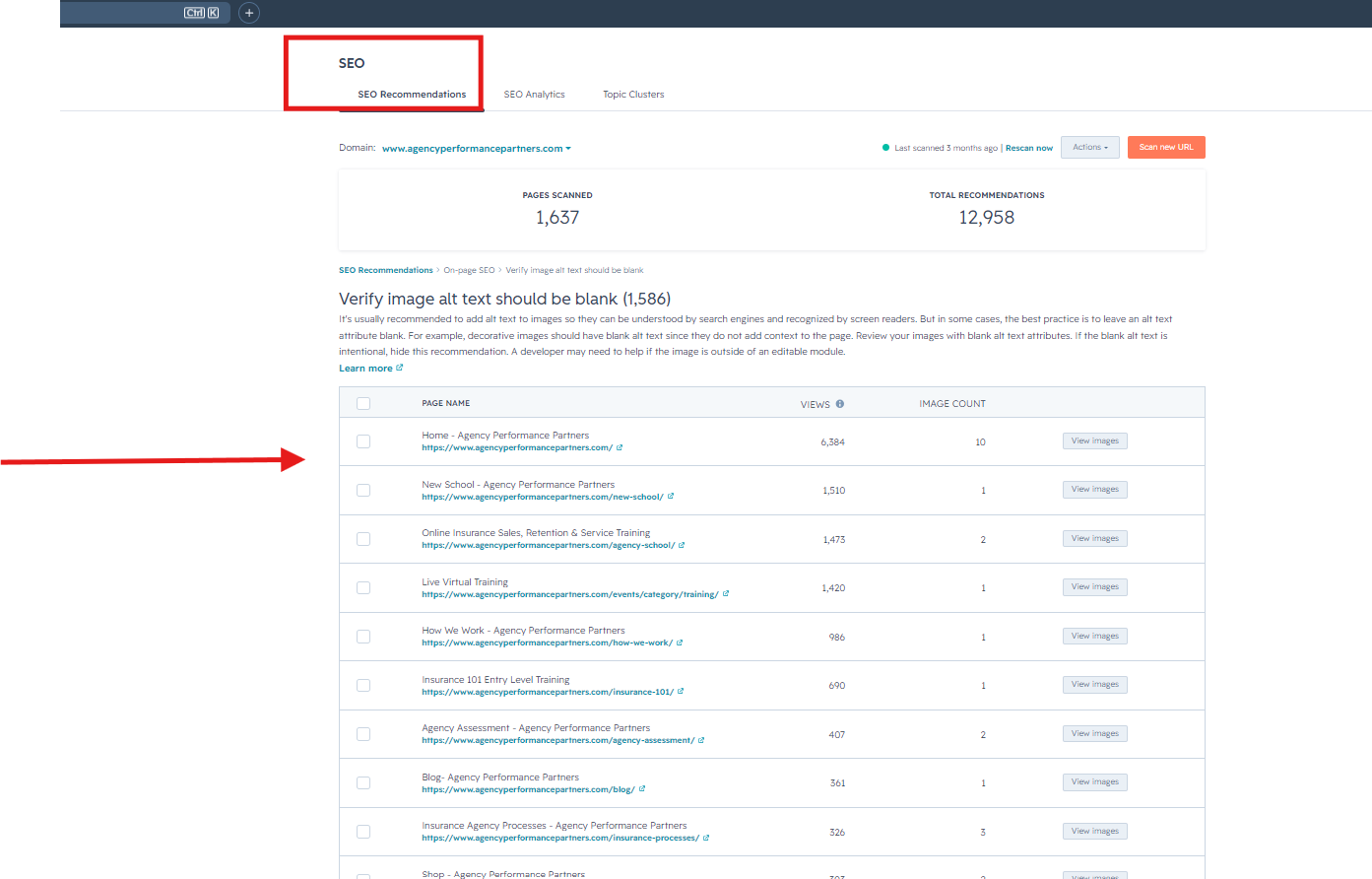This screenshot has height=879, width=1372.
Task: Expand the Actions dropdown
Action: (1090, 147)
